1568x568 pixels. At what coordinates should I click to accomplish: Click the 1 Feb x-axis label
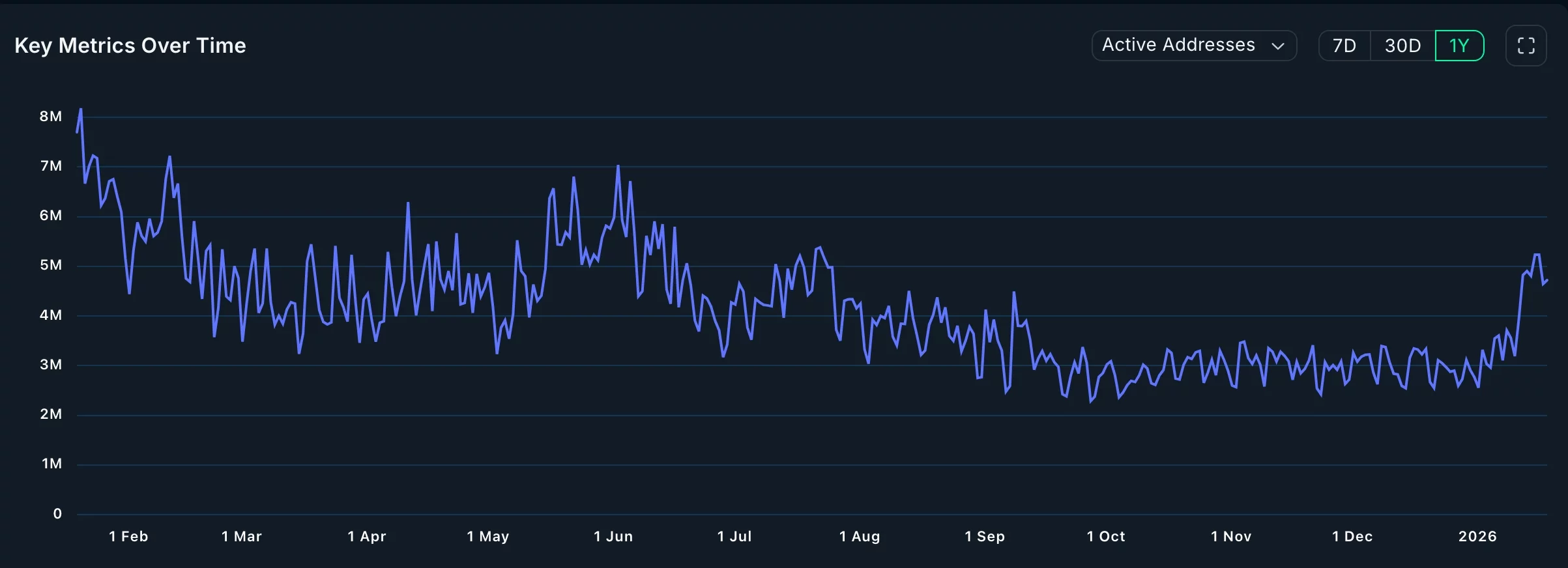click(x=128, y=536)
